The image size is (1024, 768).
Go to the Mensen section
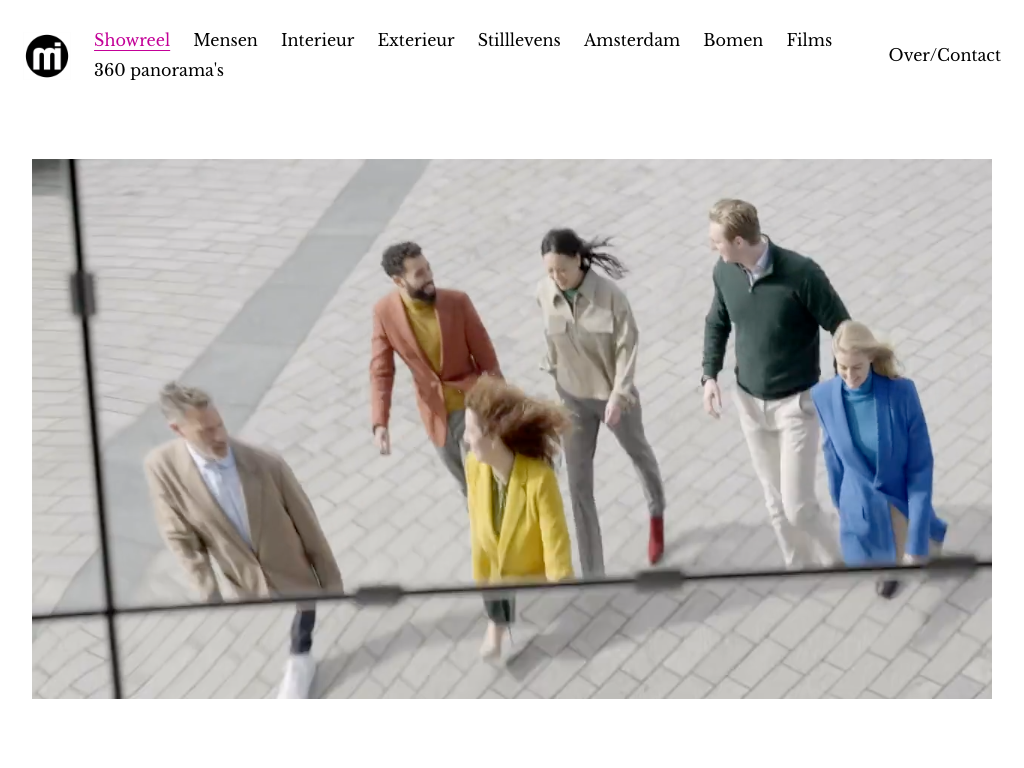point(225,40)
